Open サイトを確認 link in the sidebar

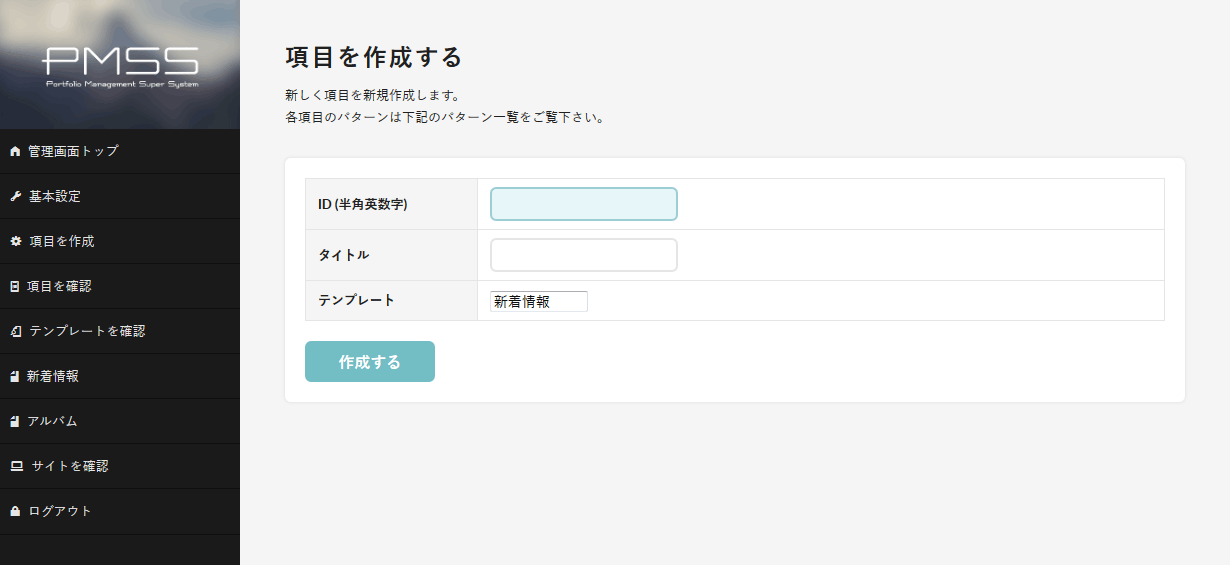120,466
